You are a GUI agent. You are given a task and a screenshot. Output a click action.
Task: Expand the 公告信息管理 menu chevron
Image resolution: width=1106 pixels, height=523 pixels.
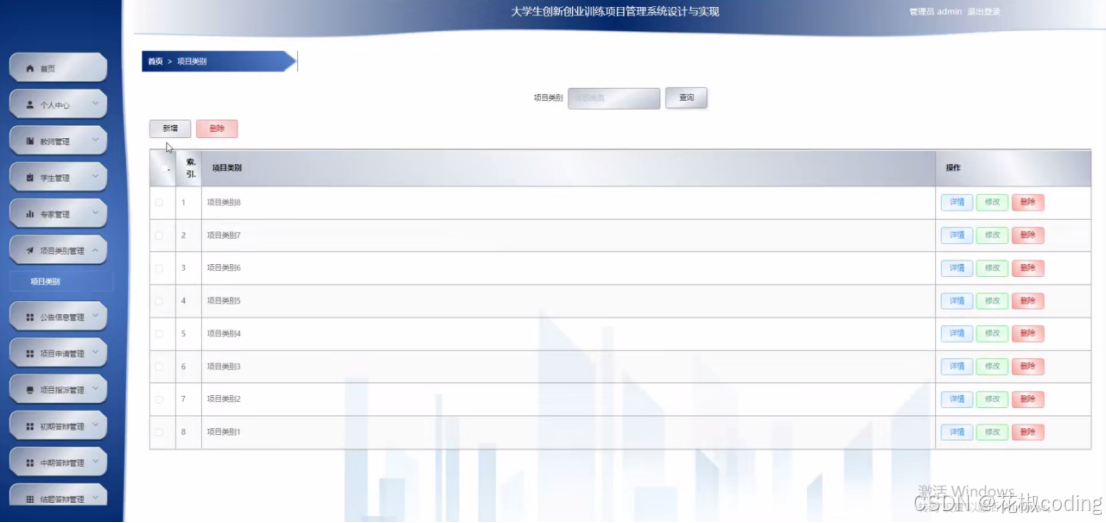[x=95, y=317]
